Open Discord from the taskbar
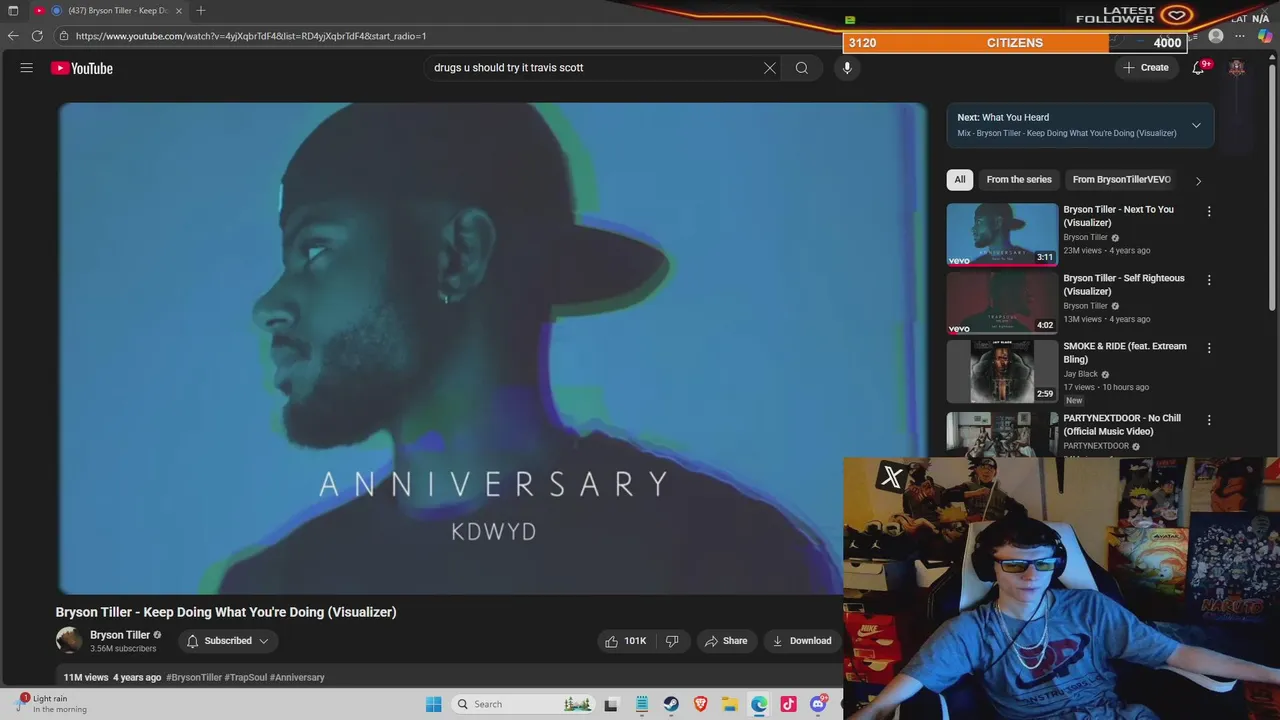1280x720 pixels. (x=819, y=704)
